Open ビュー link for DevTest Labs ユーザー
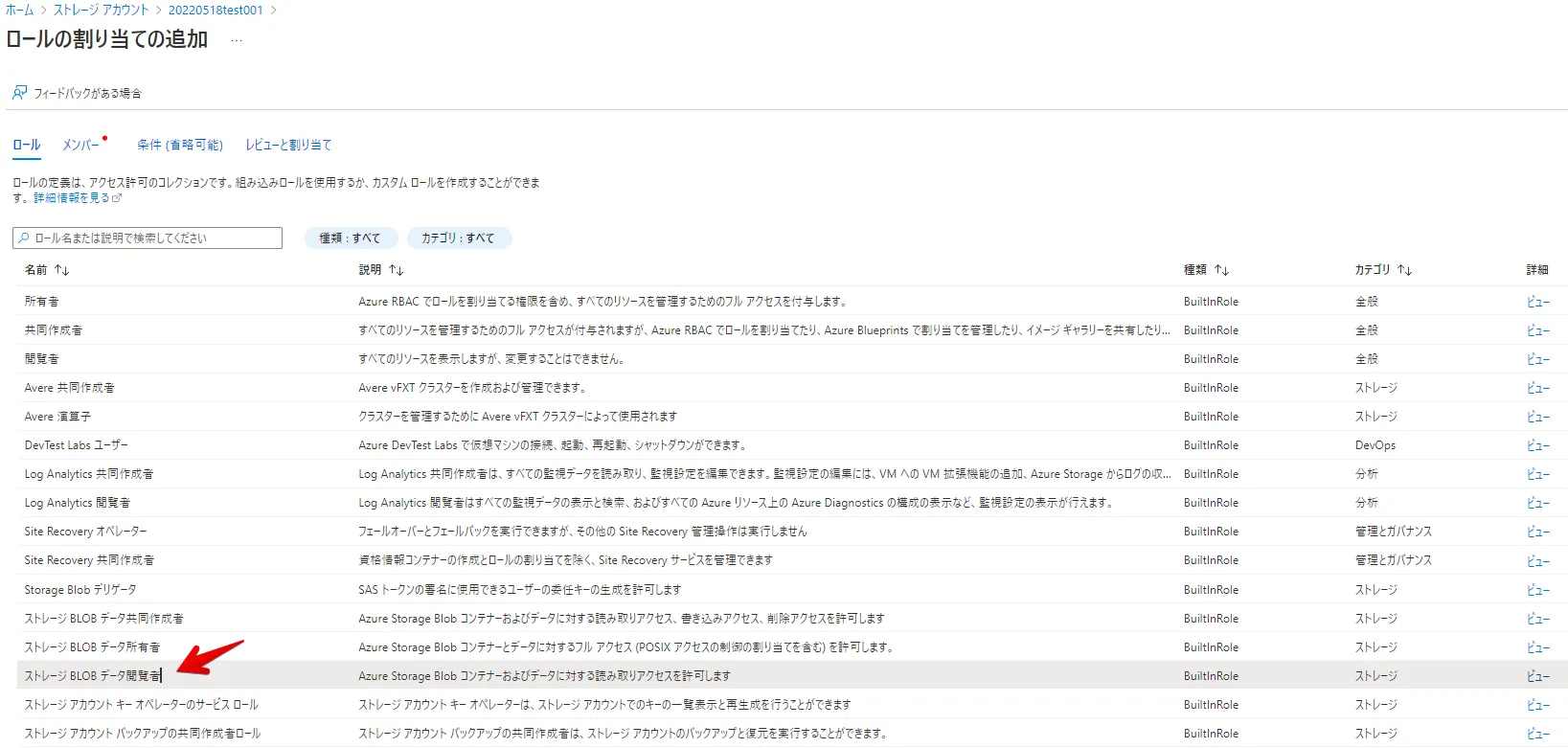Viewport: 1568px width, 748px height. click(x=1537, y=444)
